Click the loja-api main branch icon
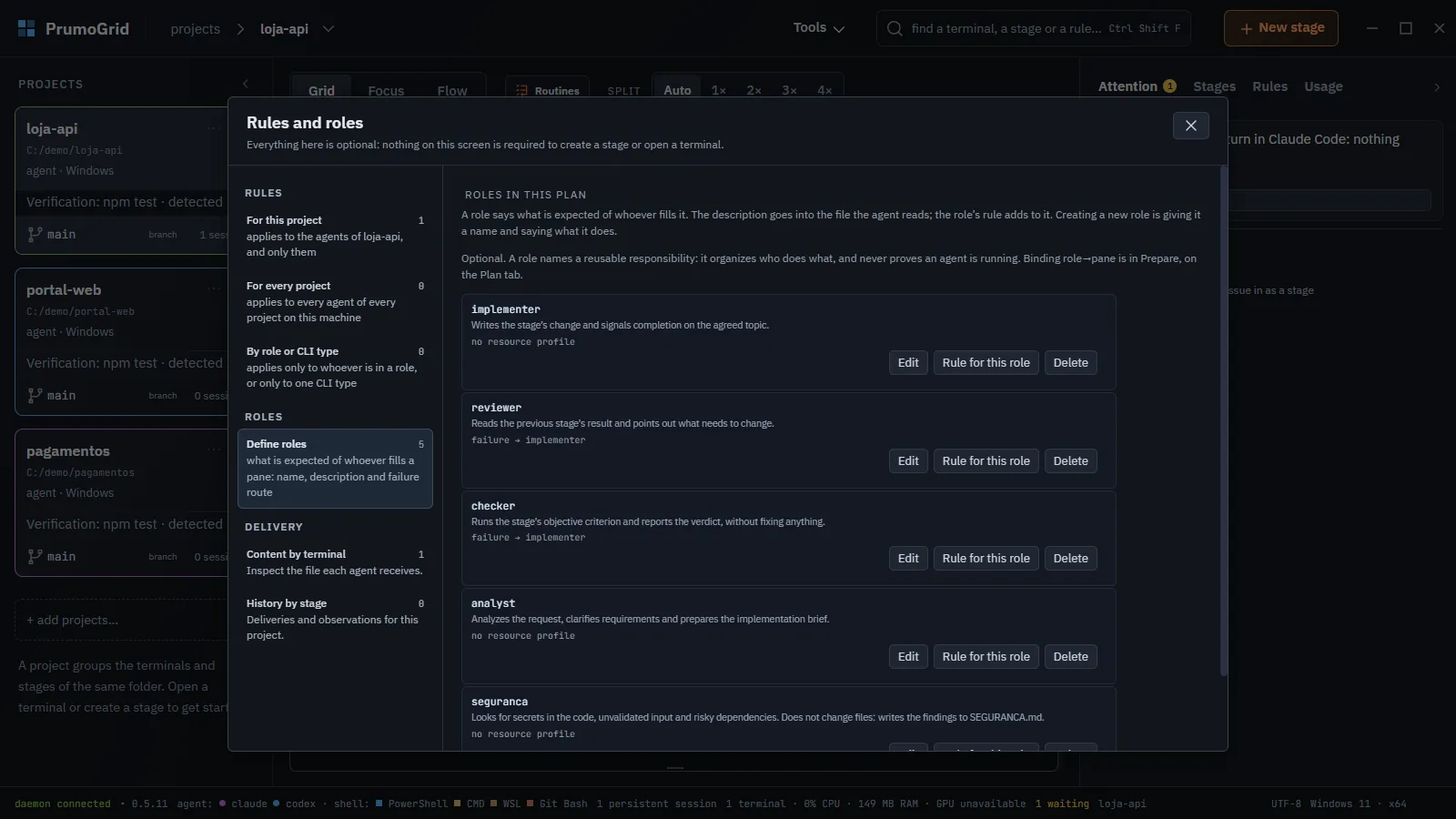The image size is (1456, 819). [35, 234]
